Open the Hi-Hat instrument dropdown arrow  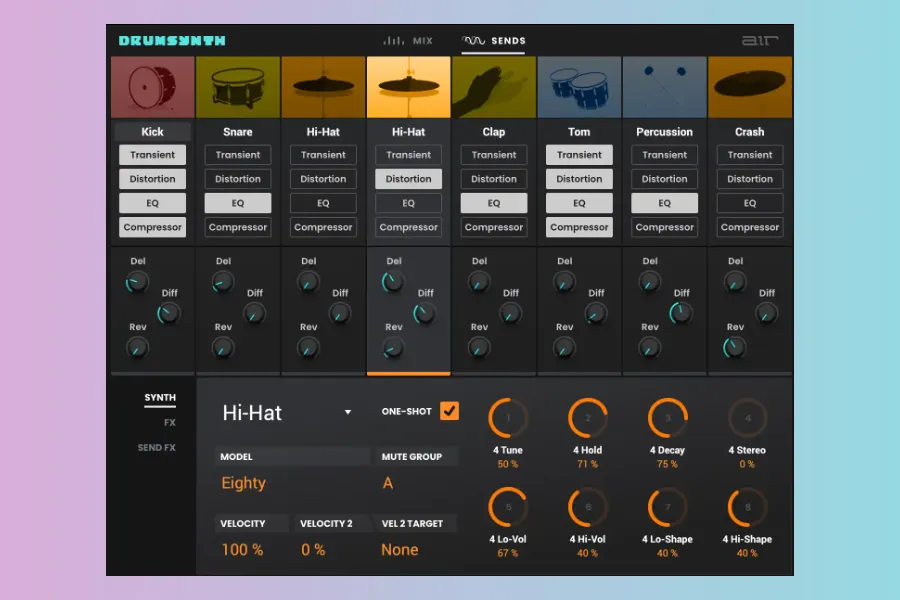click(348, 412)
